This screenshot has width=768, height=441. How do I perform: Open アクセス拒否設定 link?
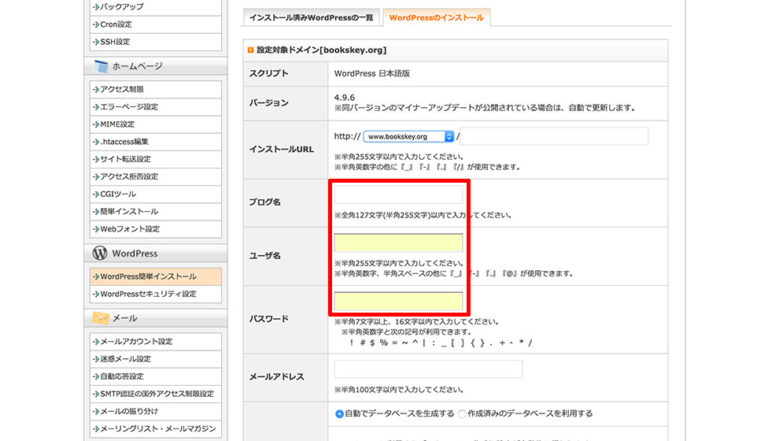[x=129, y=176]
